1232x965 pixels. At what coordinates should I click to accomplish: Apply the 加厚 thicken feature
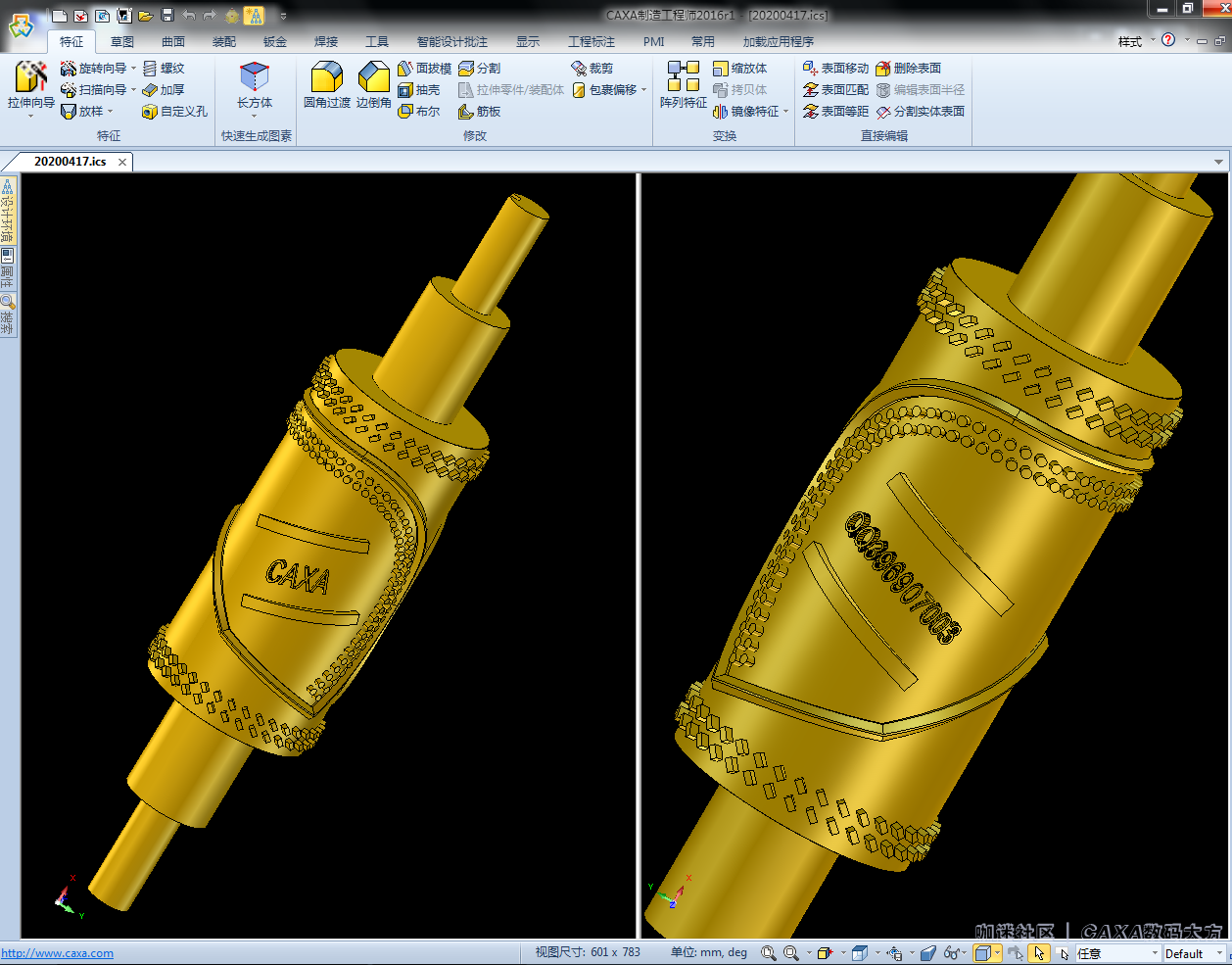coord(164,90)
